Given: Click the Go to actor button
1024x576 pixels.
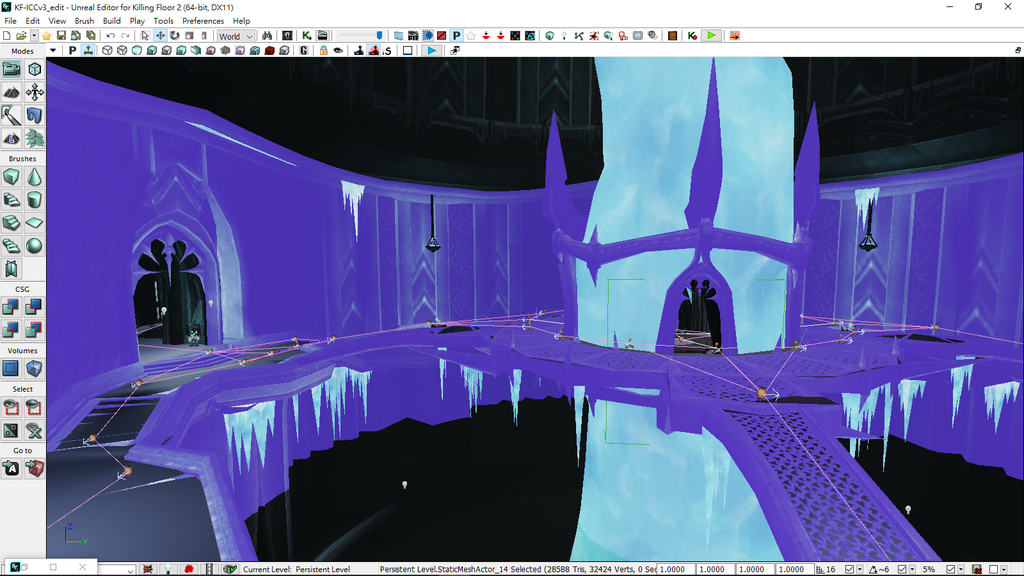Looking at the screenshot, I should point(11,468).
